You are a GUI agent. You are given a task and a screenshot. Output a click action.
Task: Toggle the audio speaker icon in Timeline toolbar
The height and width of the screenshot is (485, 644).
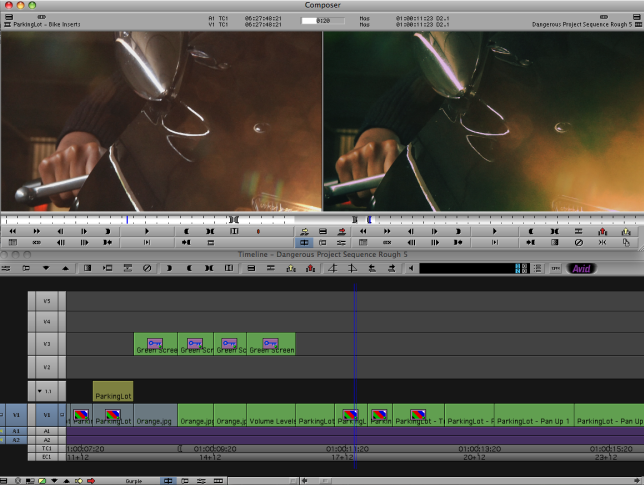(411, 269)
